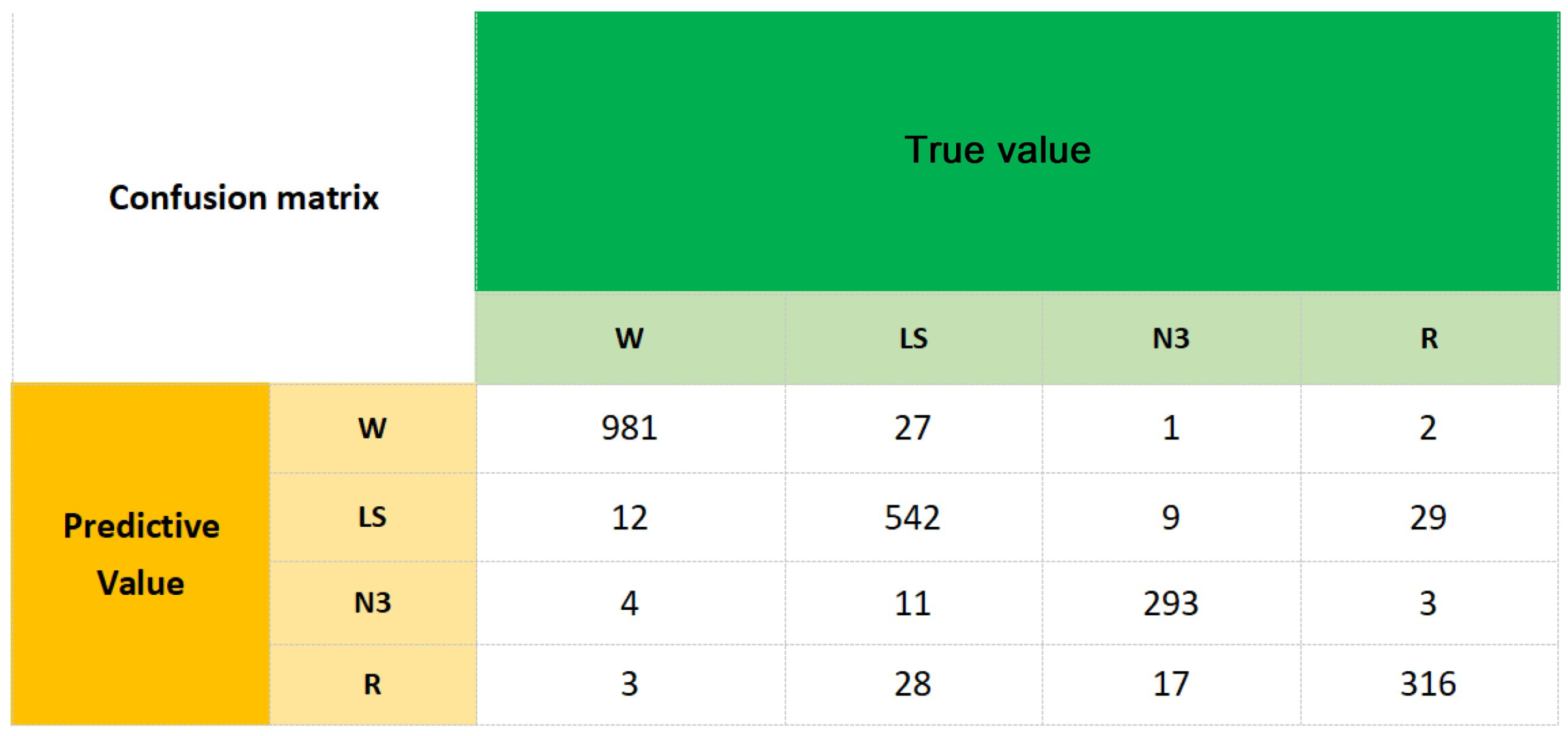This screenshot has height=736, width=1568.
Task: Click the Confusion matrix title cell
Action: pos(244,198)
